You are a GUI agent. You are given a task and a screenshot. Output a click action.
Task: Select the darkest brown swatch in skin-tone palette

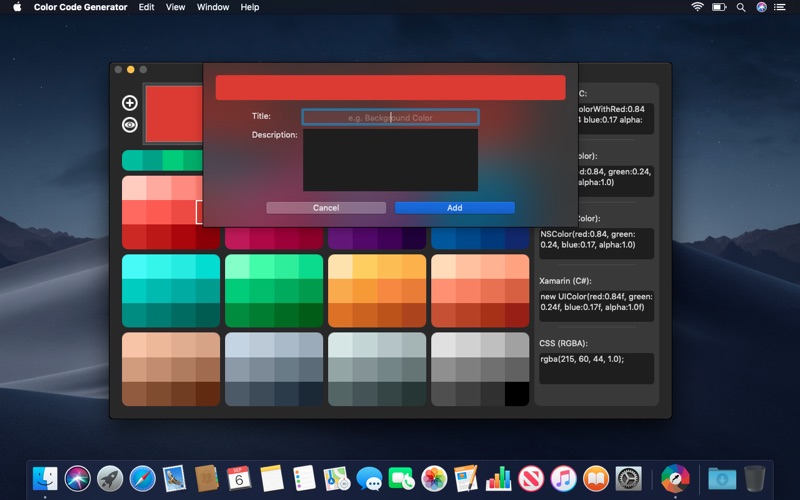click(208, 394)
